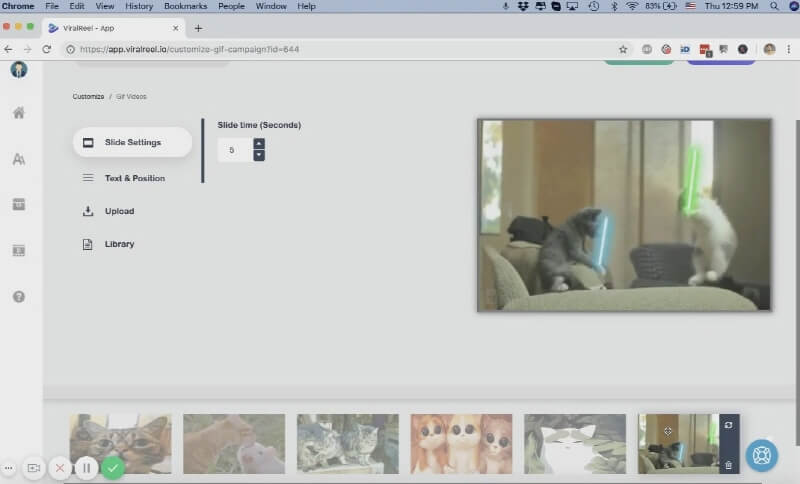Click the address bar URL
800x484 pixels.
tap(189, 49)
